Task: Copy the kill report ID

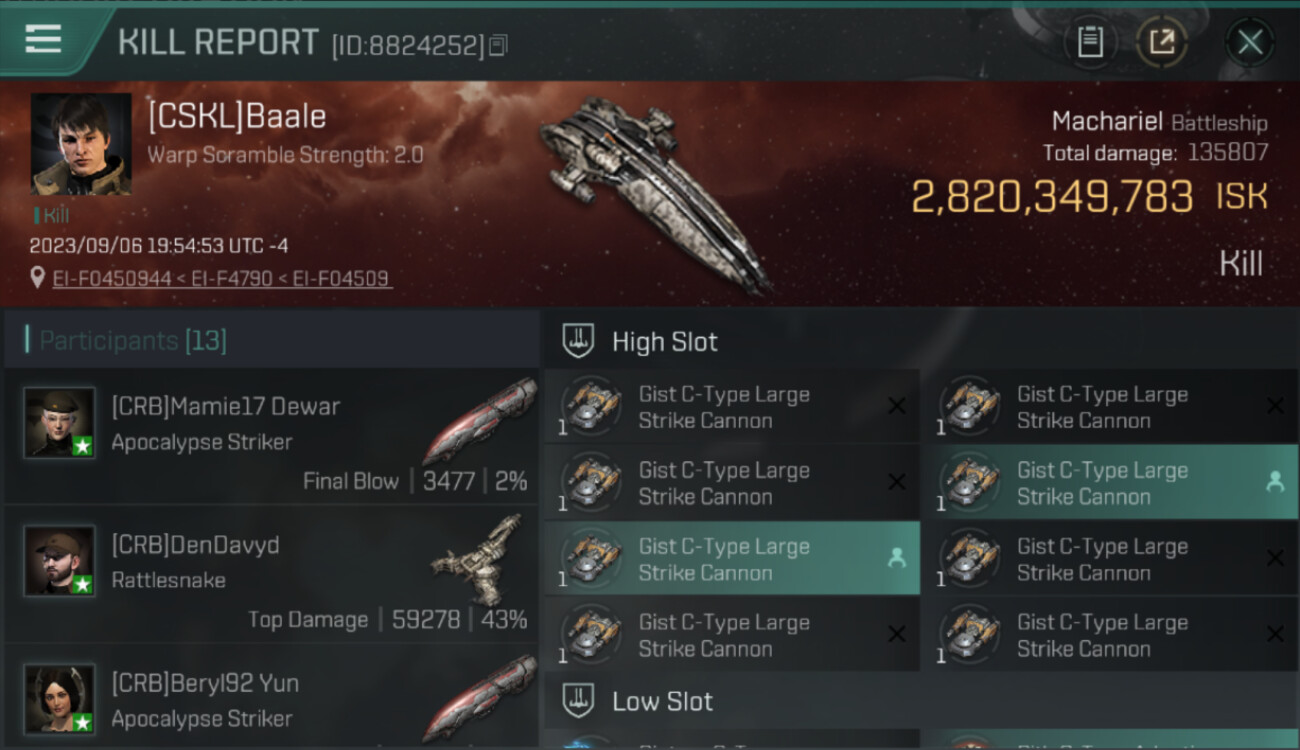Action: pyautogui.click(x=498, y=45)
